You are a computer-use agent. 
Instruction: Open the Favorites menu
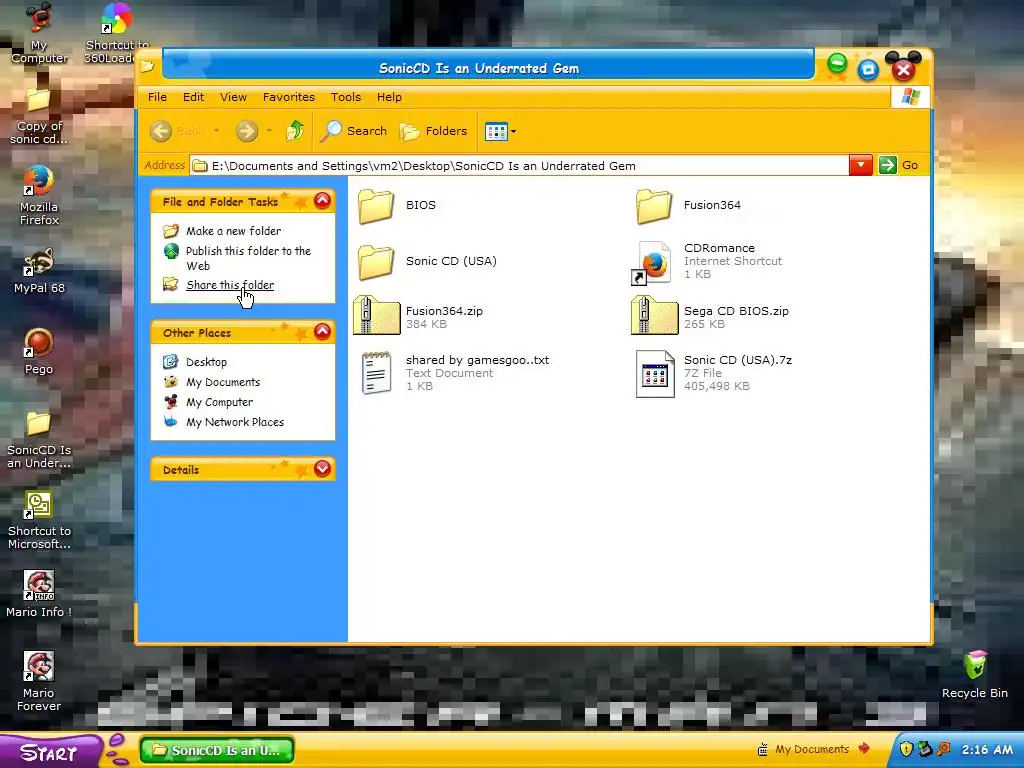tap(289, 97)
